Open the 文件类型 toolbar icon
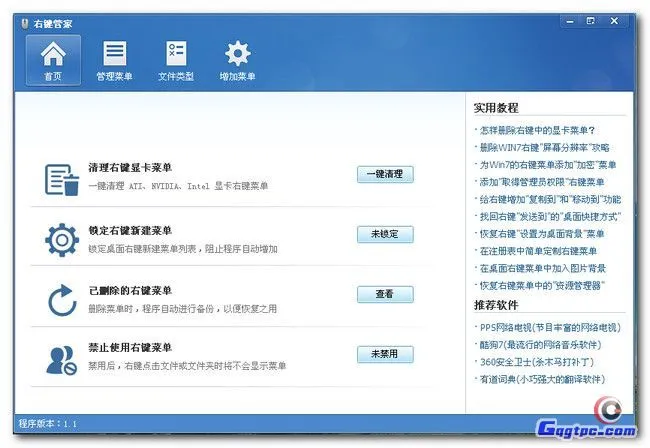Image resolution: width=650 pixels, height=448 pixels. click(x=176, y=60)
